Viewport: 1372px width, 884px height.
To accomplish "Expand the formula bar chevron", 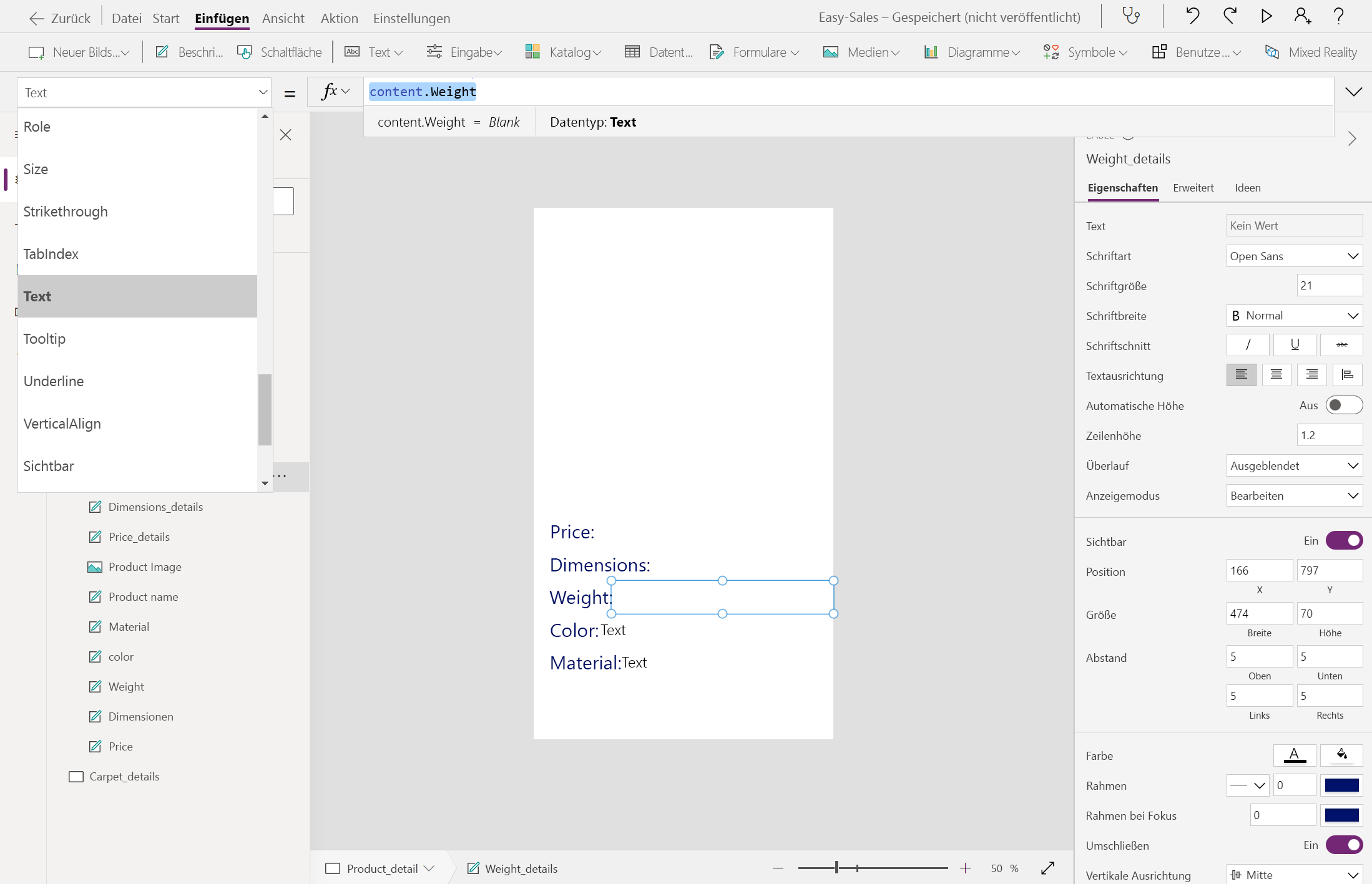I will click(x=1353, y=92).
